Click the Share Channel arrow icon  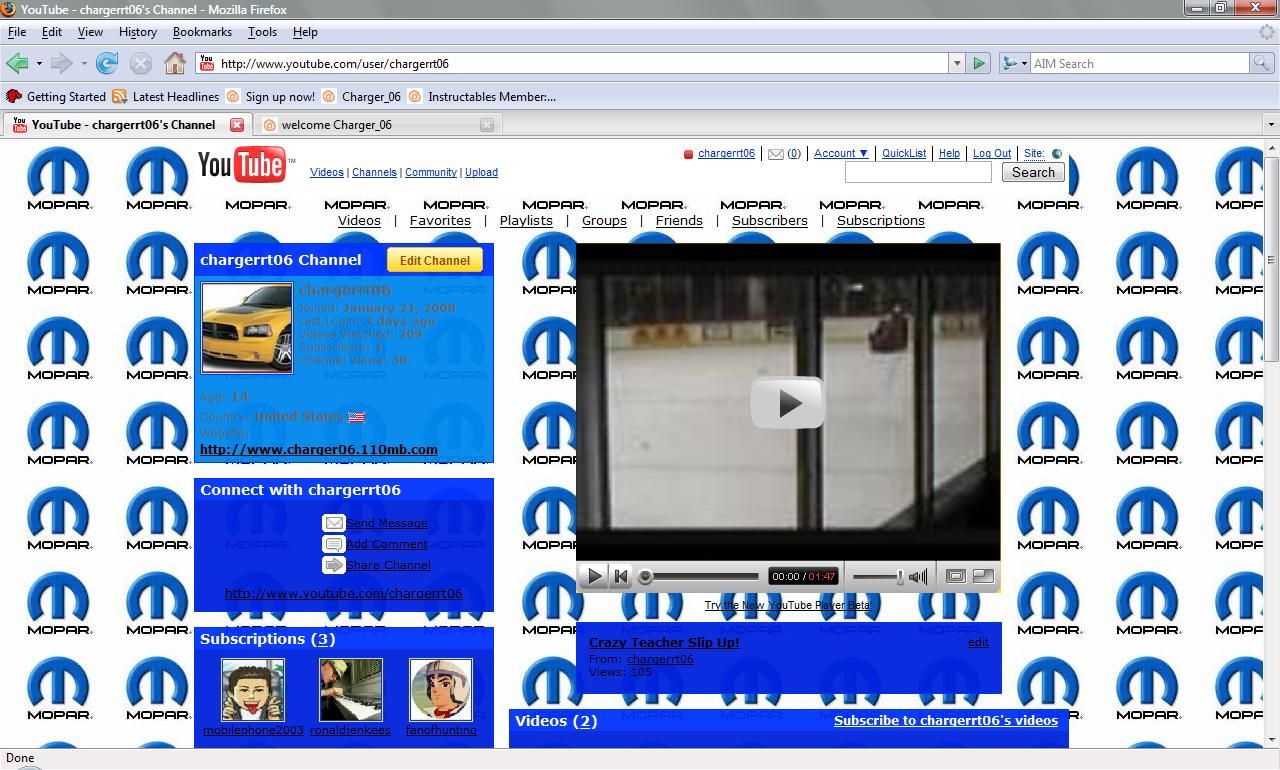tap(334, 565)
